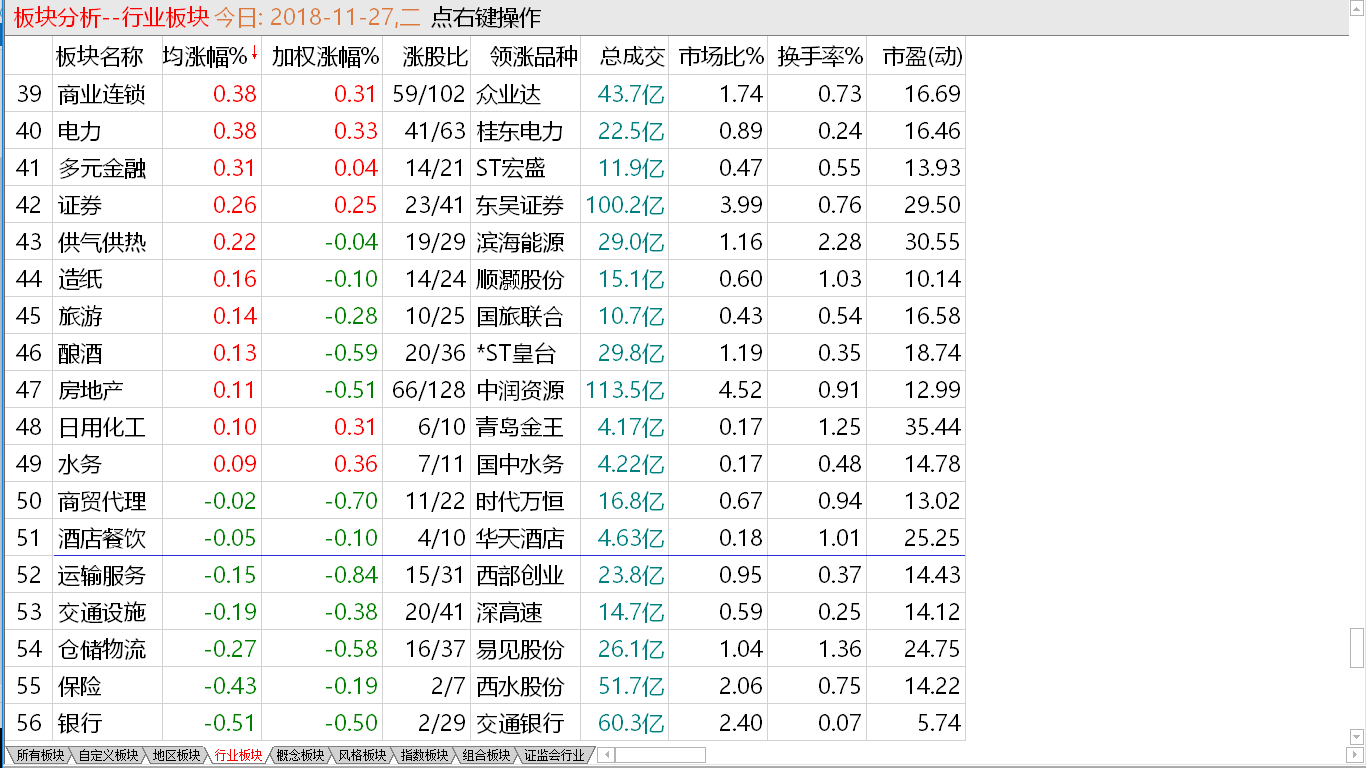Click leading stock 桂东电力
Screen dimensions: 1366x768
(x=520, y=131)
